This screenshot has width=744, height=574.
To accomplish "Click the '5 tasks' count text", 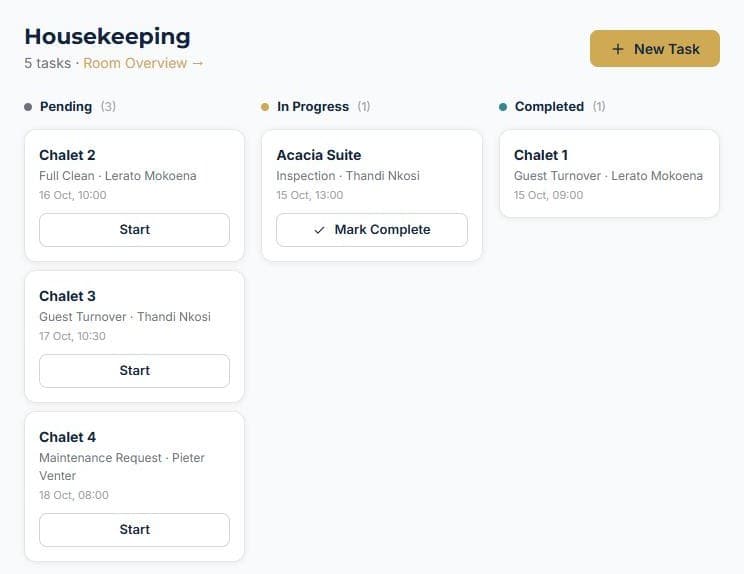I will (47, 63).
